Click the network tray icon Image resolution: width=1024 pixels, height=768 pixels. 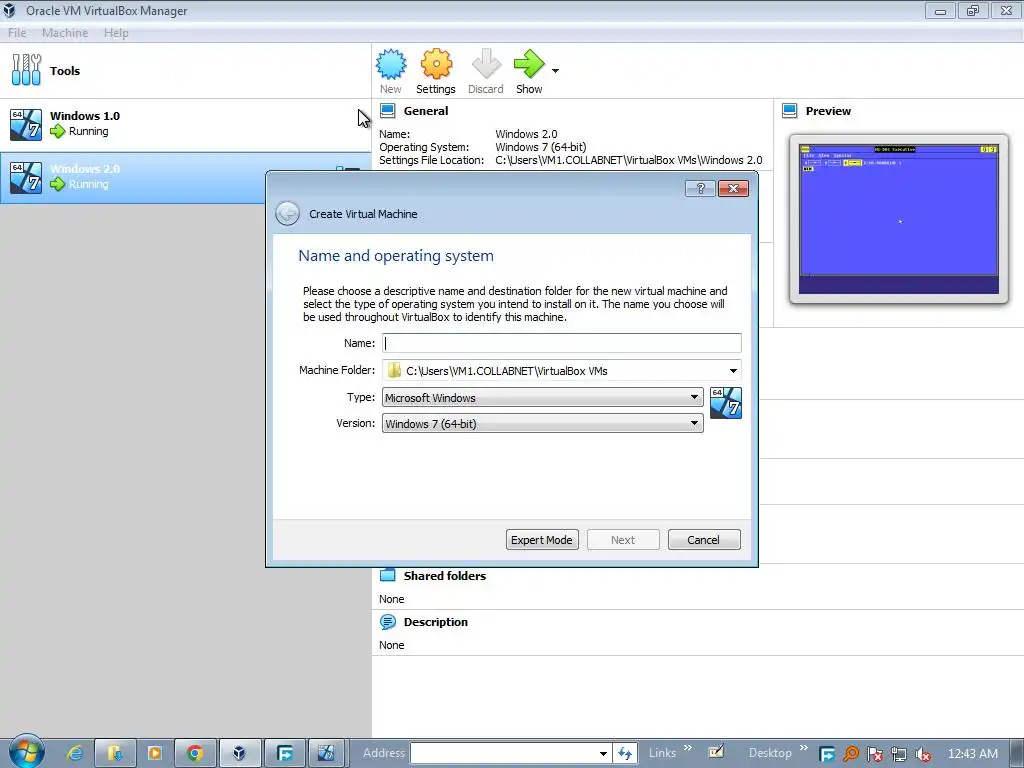899,754
